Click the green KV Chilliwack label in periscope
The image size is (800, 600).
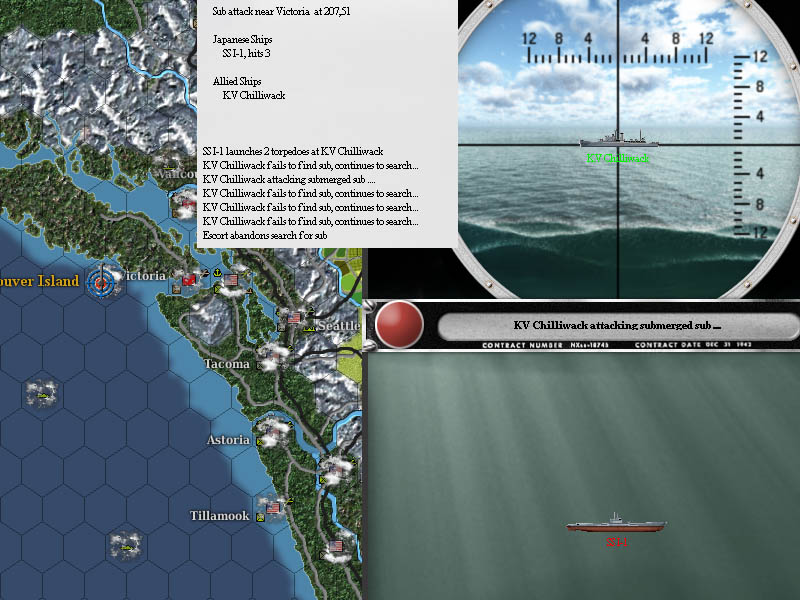[618, 158]
